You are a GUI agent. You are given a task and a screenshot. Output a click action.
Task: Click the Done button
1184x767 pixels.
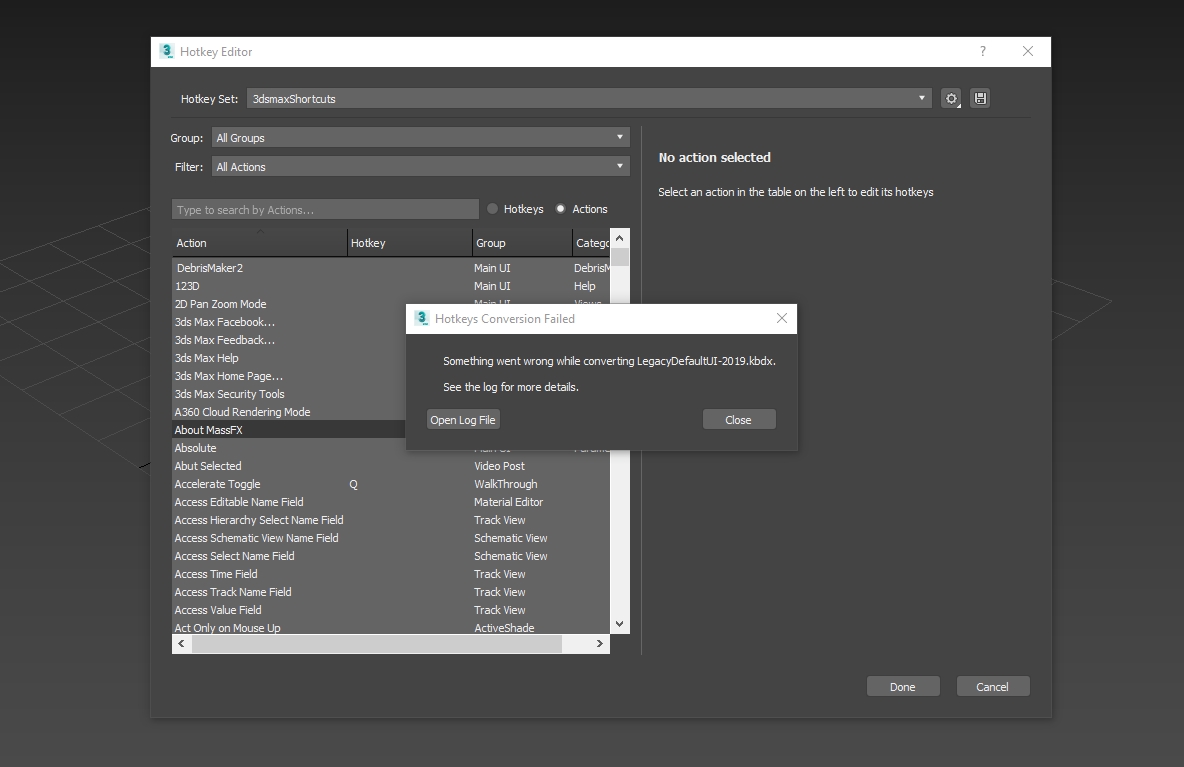click(x=902, y=686)
